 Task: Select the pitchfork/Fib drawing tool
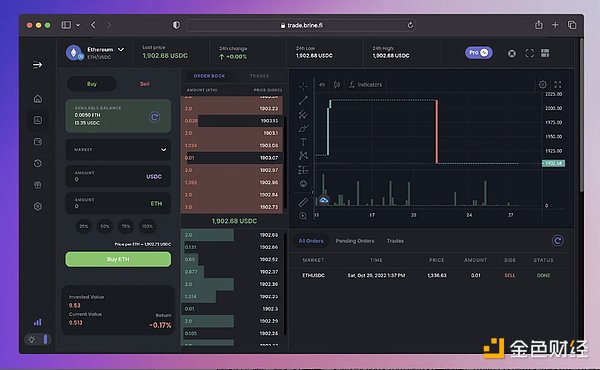(303, 114)
